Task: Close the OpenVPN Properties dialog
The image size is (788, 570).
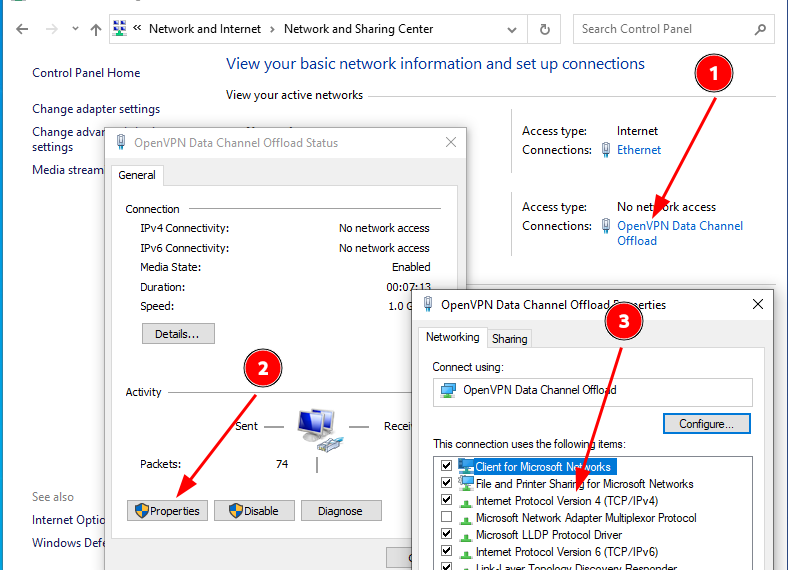Action: click(x=758, y=304)
